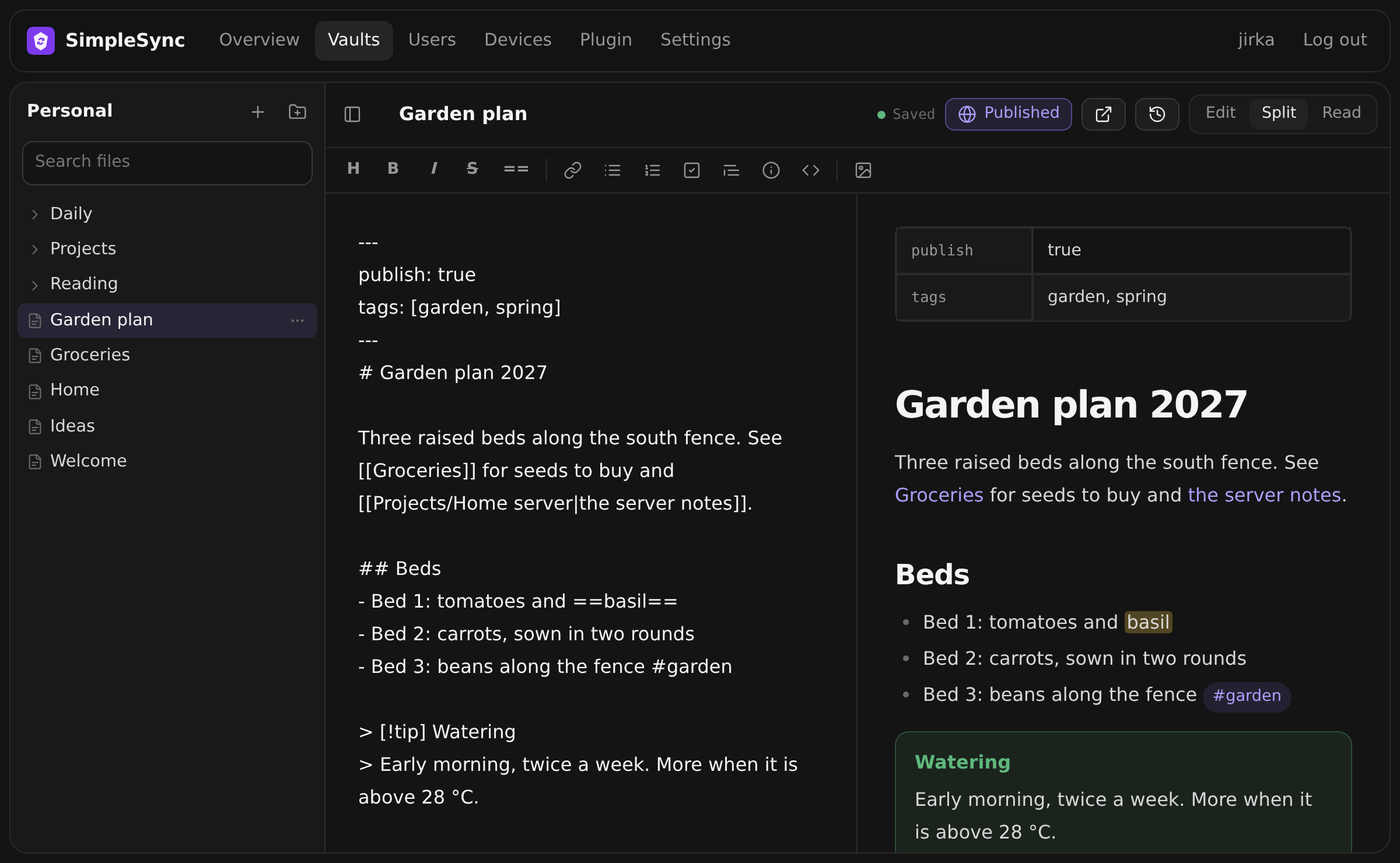Insert a callout info block

point(771,170)
